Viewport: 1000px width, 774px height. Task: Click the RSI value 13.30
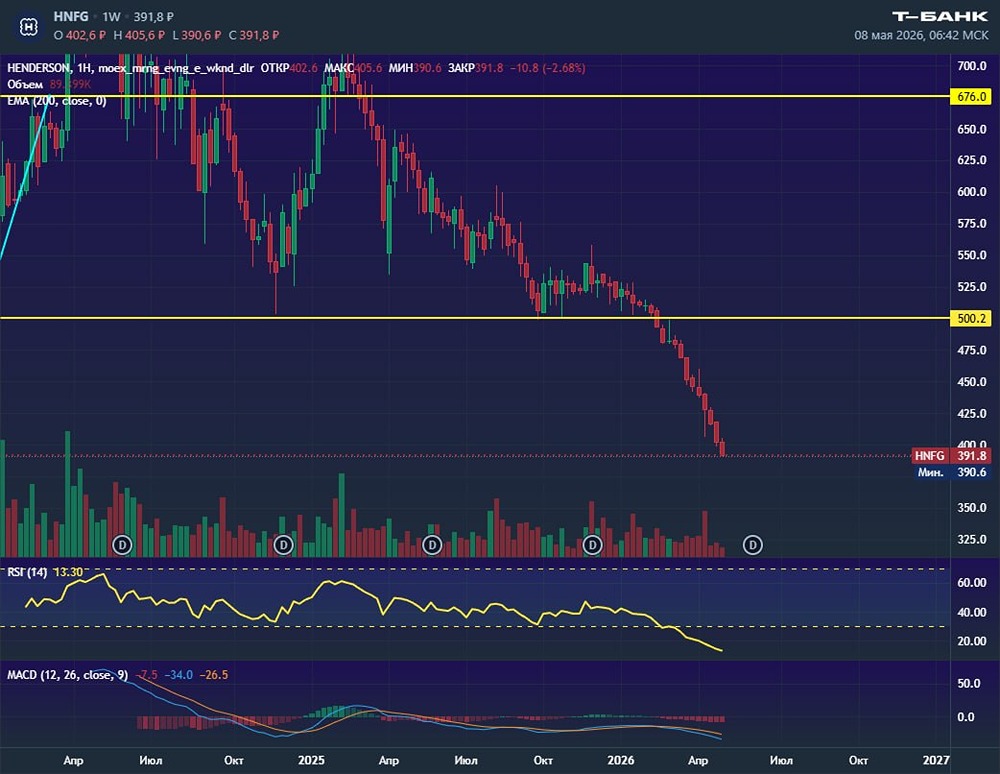pyautogui.click(x=68, y=572)
